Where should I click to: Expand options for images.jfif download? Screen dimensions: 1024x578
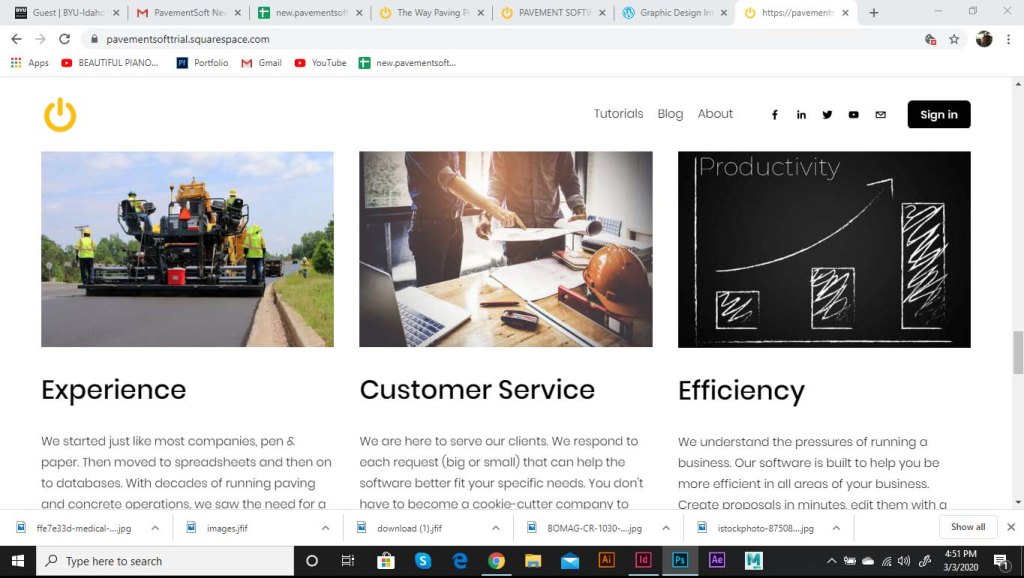coord(326,528)
